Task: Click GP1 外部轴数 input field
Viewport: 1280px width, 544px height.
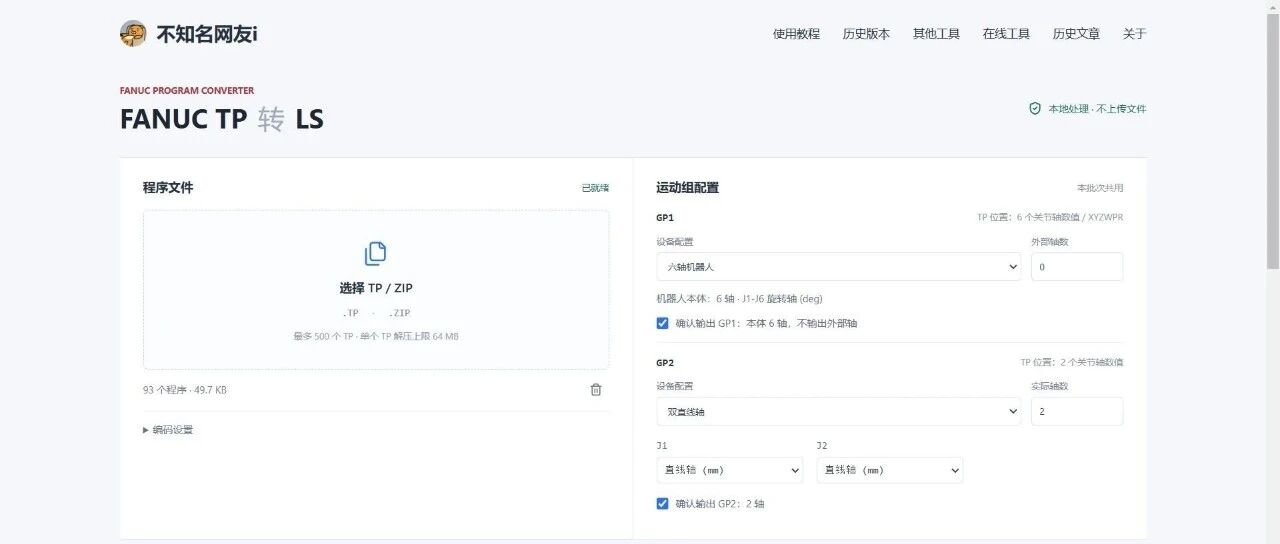Action: click(1077, 267)
